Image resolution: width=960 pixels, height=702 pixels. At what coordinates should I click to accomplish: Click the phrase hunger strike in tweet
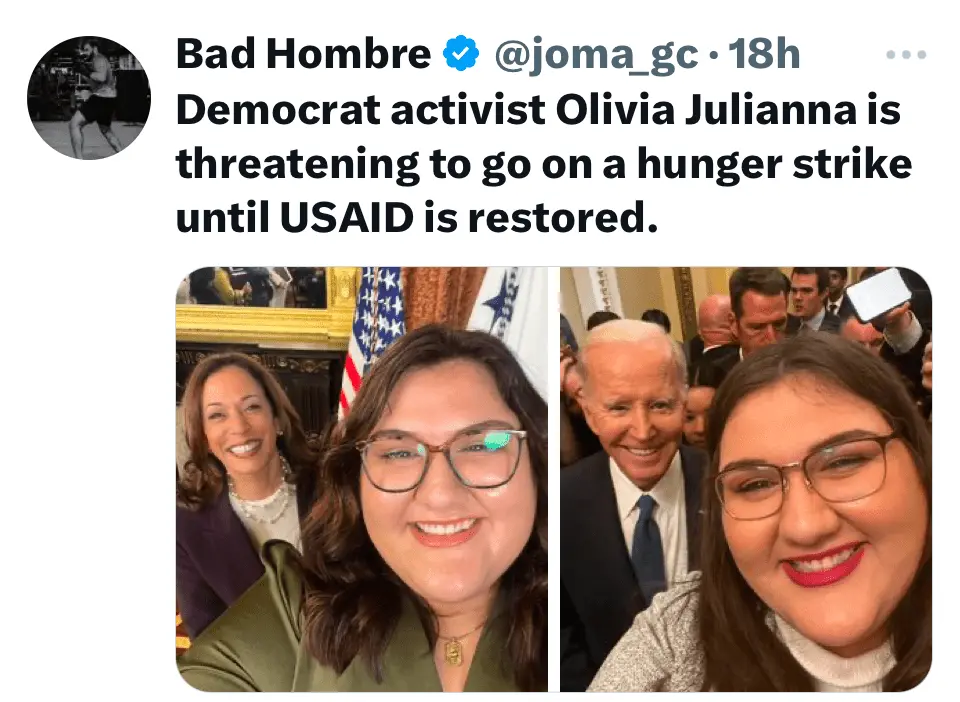tap(774, 165)
